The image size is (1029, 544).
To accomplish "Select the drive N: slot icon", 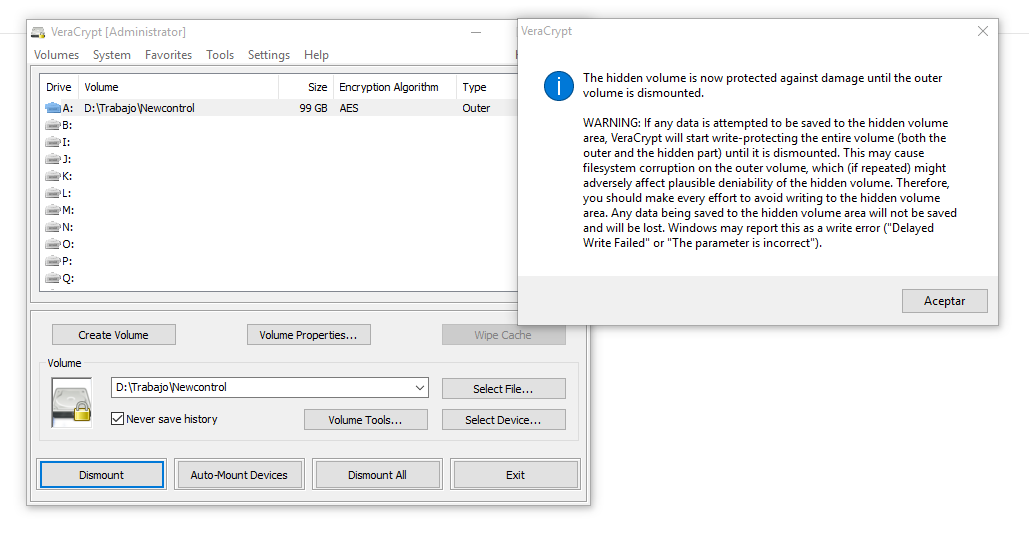I will tap(52, 227).
